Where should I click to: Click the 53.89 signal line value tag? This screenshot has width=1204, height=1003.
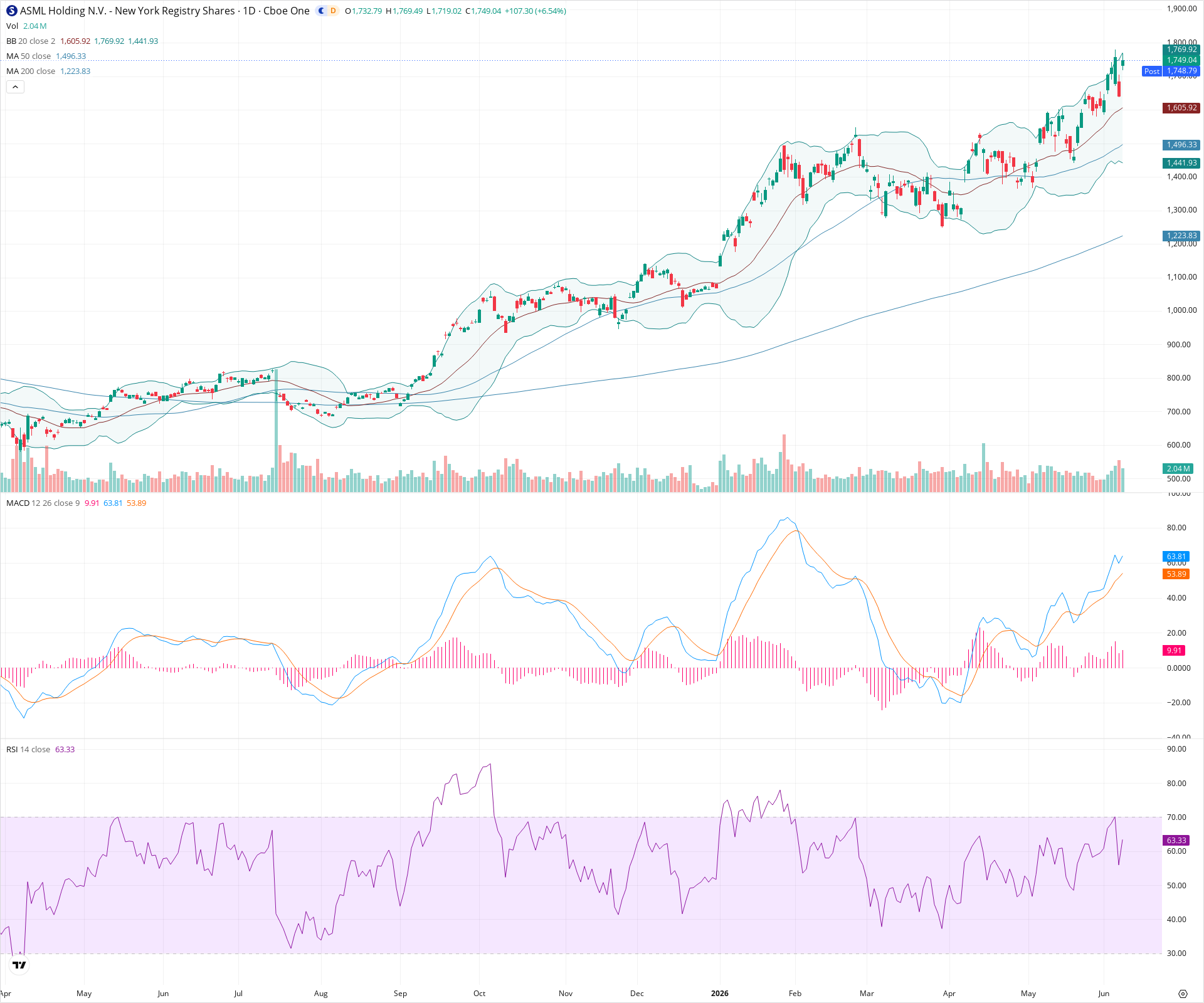pos(1176,574)
